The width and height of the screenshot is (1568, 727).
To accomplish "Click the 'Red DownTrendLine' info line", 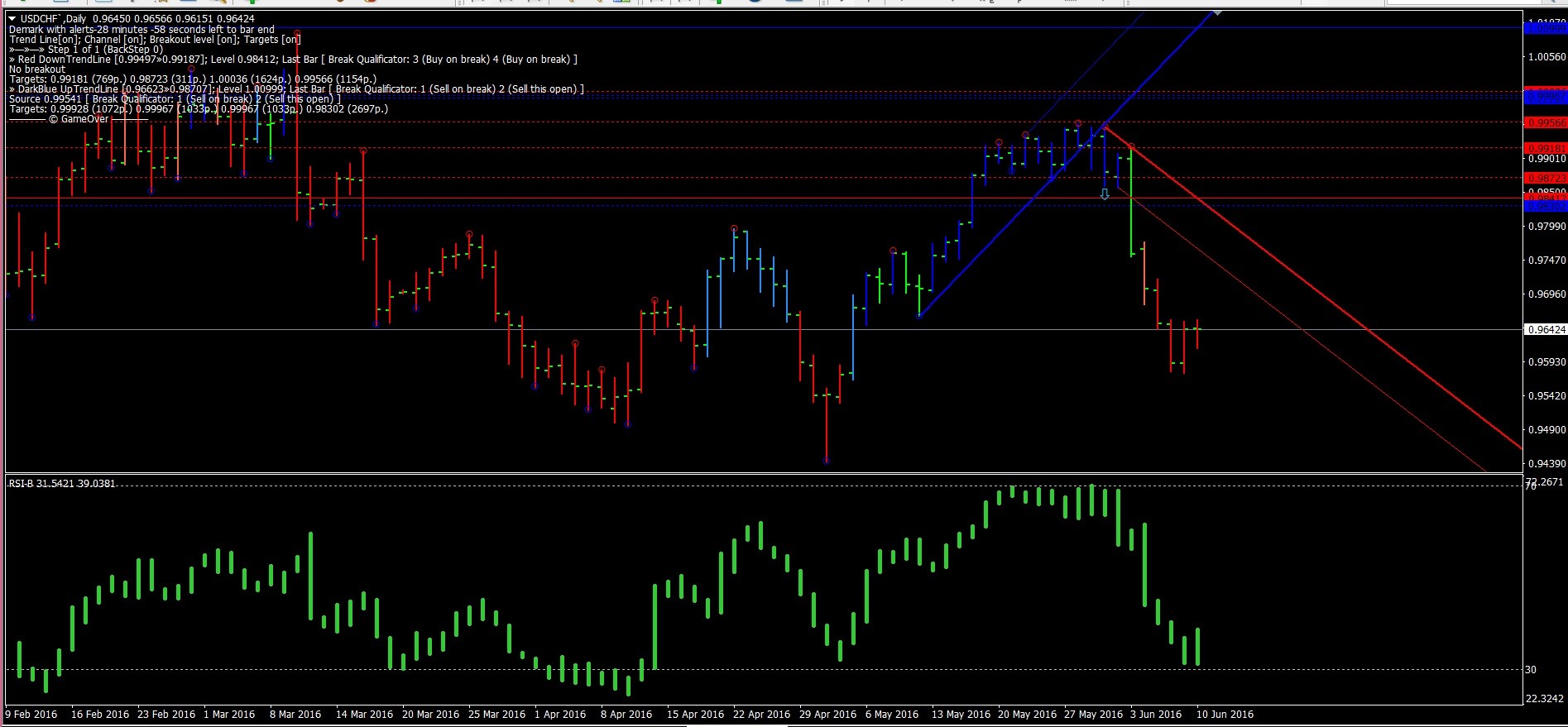I will pyautogui.click(x=293, y=59).
